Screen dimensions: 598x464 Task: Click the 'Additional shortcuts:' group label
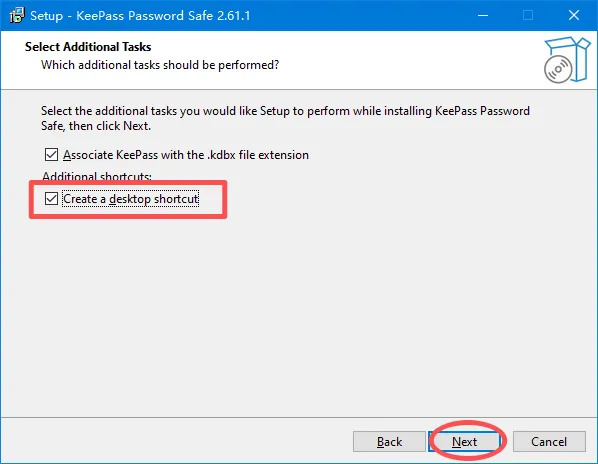97,176
